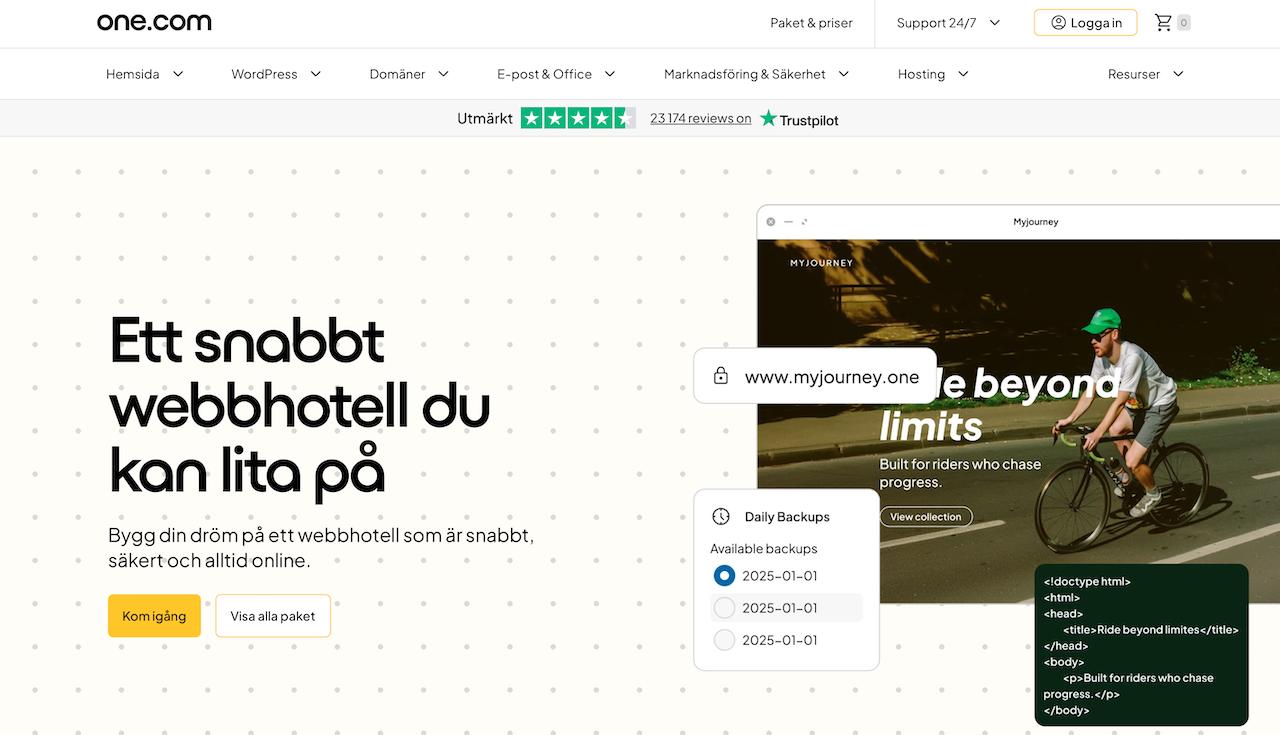The height and width of the screenshot is (735, 1280).
Task: Open the shopping cart icon
Action: tap(1163, 23)
